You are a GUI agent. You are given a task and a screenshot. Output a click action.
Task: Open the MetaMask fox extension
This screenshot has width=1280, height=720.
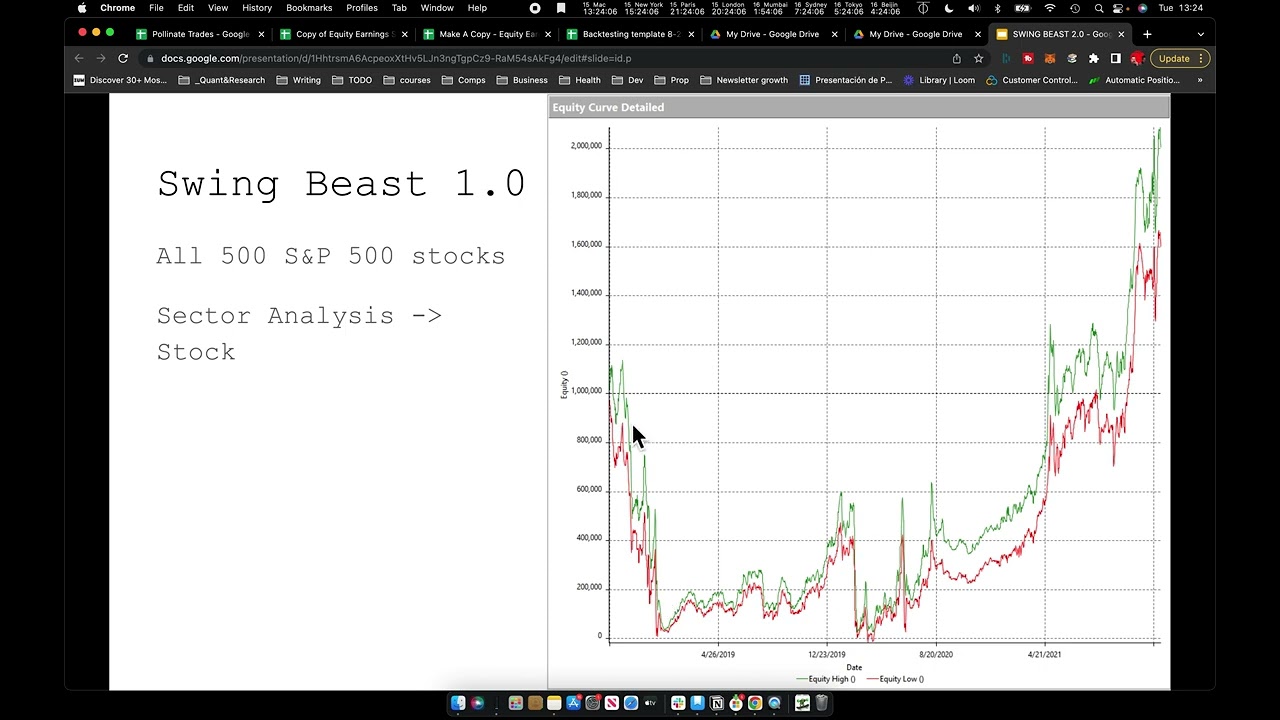tap(1050, 58)
